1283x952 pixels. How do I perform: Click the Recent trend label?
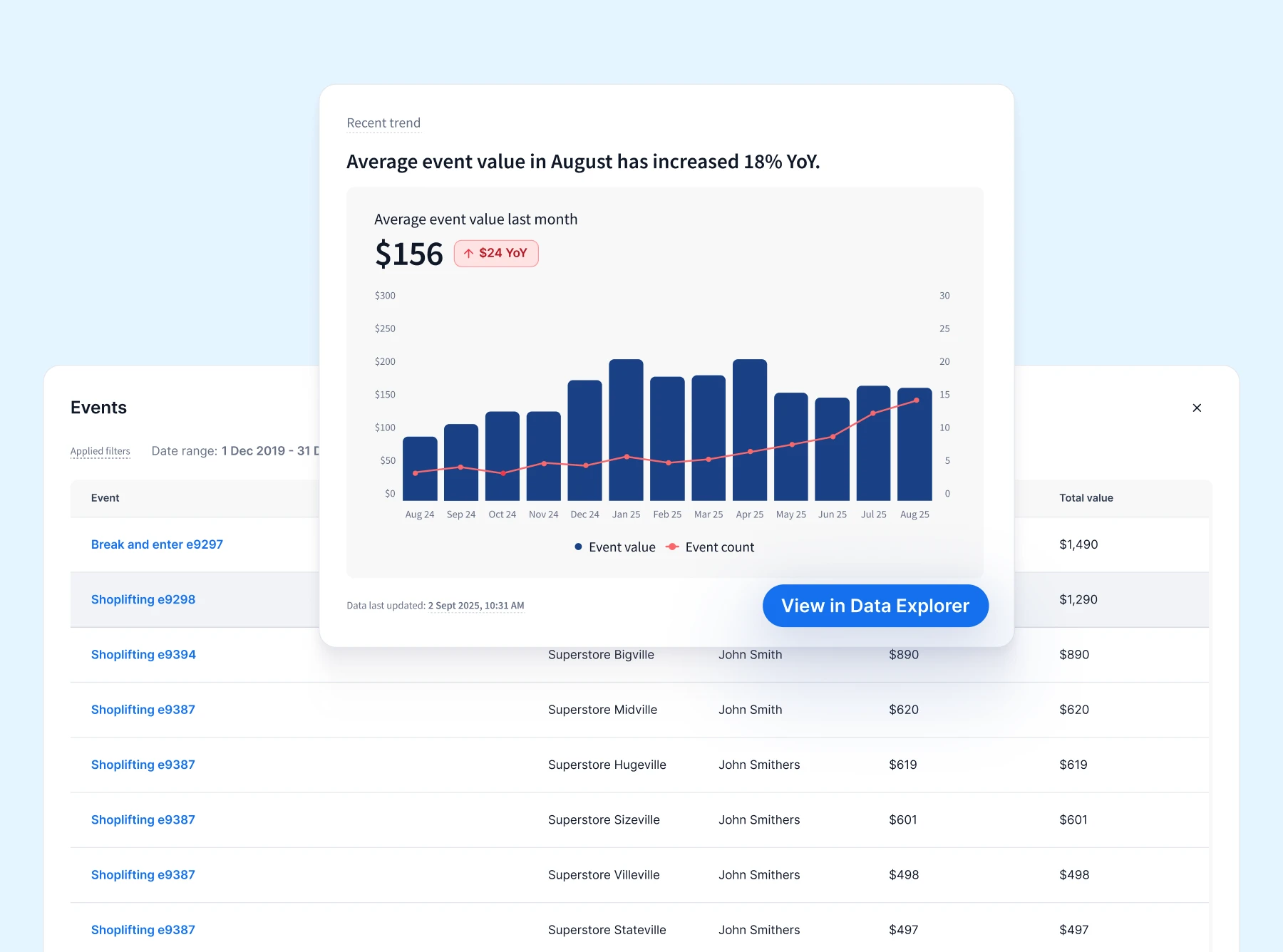(x=383, y=123)
